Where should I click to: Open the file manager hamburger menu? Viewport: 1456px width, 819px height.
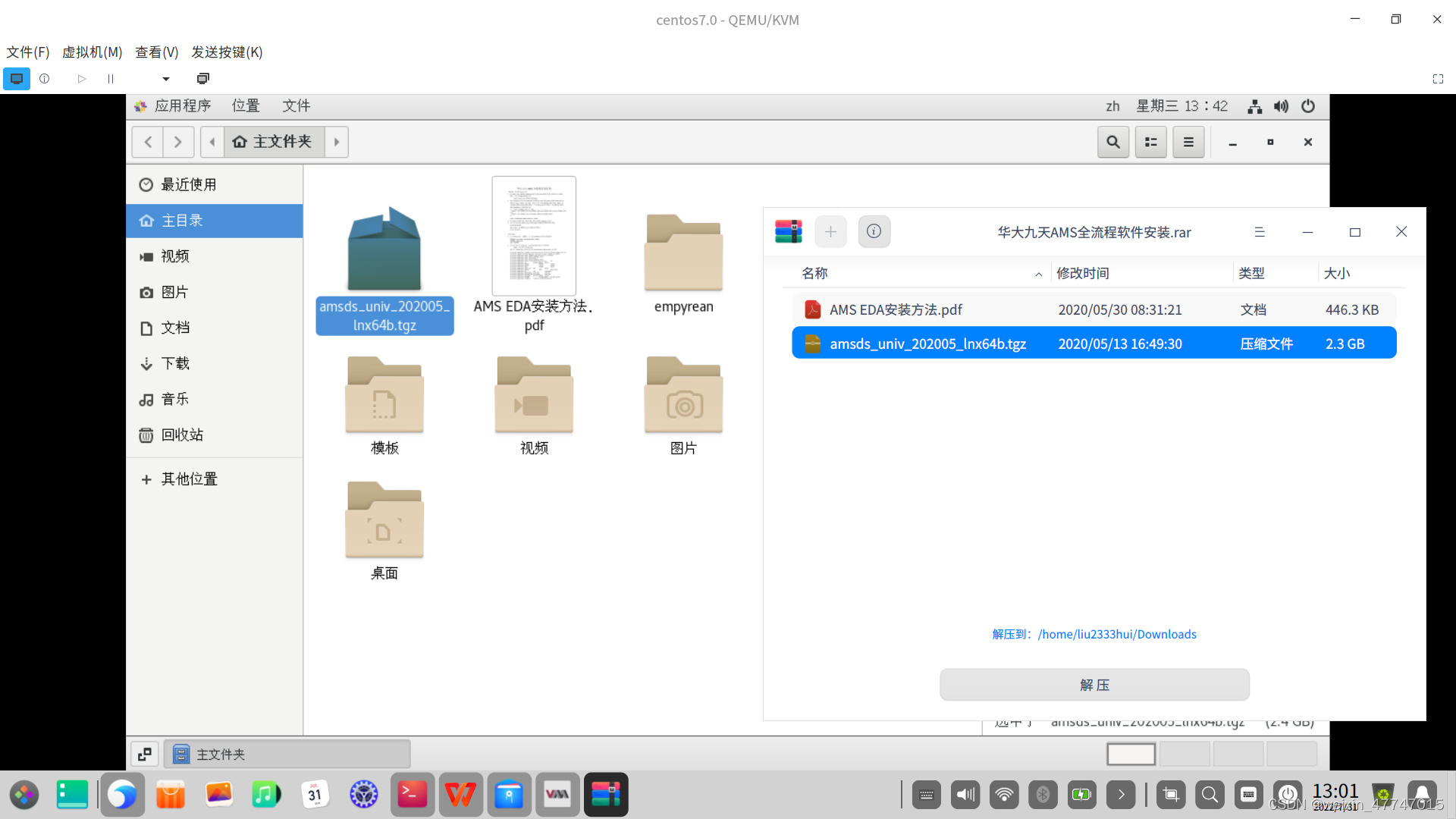[x=1188, y=142]
